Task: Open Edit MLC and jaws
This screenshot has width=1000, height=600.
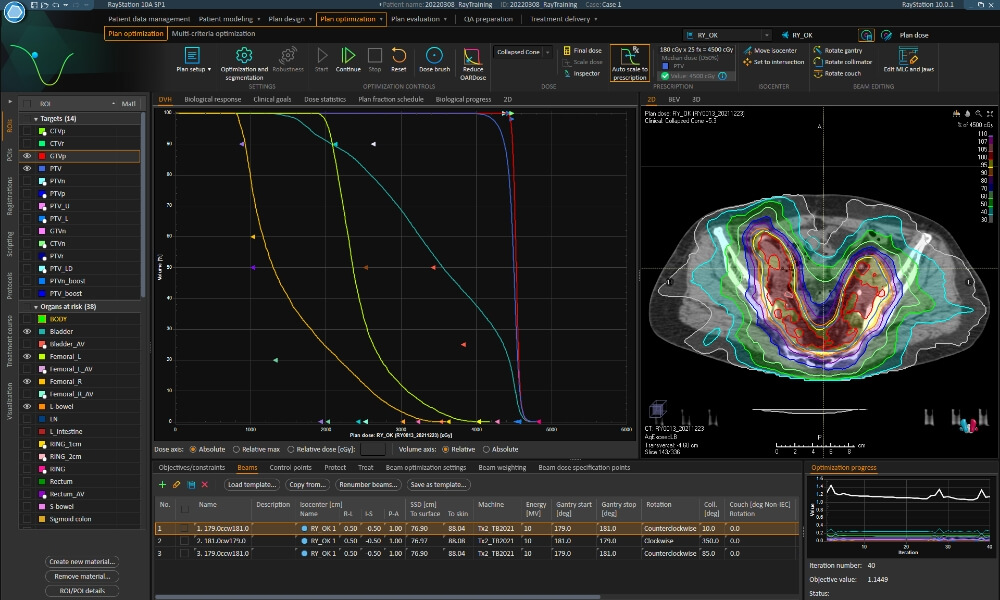Action: coord(908,59)
